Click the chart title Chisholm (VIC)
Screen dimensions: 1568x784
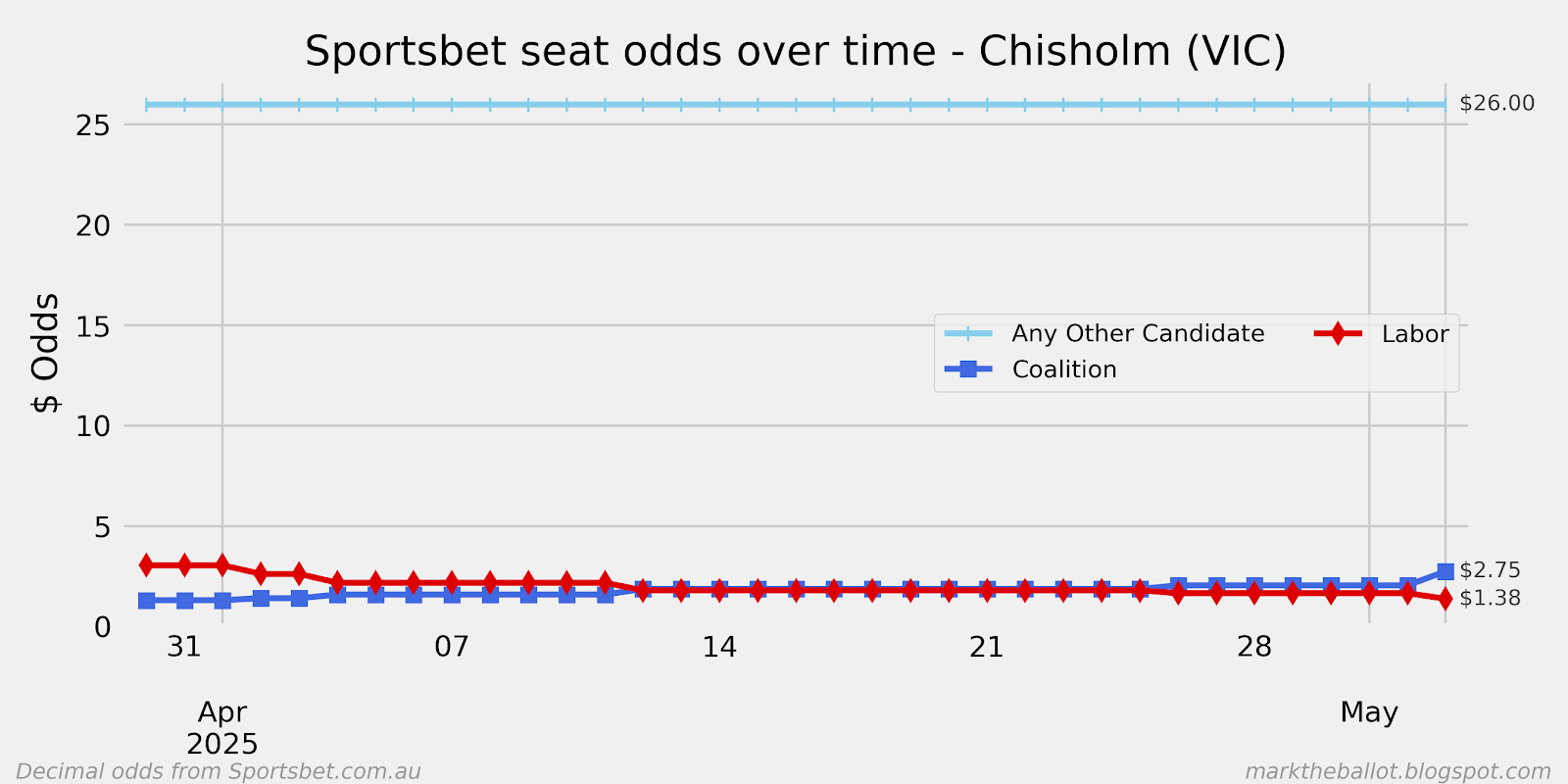click(x=1132, y=51)
